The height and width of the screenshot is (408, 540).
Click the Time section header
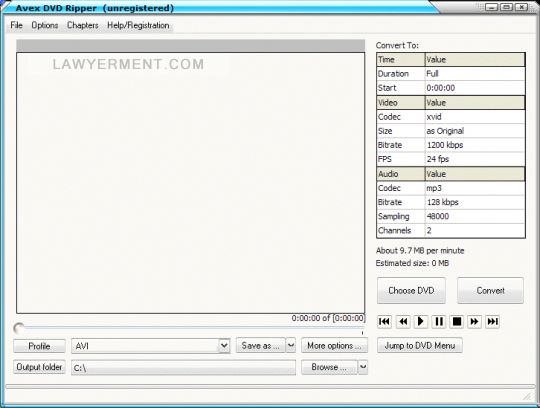(401, 60)
